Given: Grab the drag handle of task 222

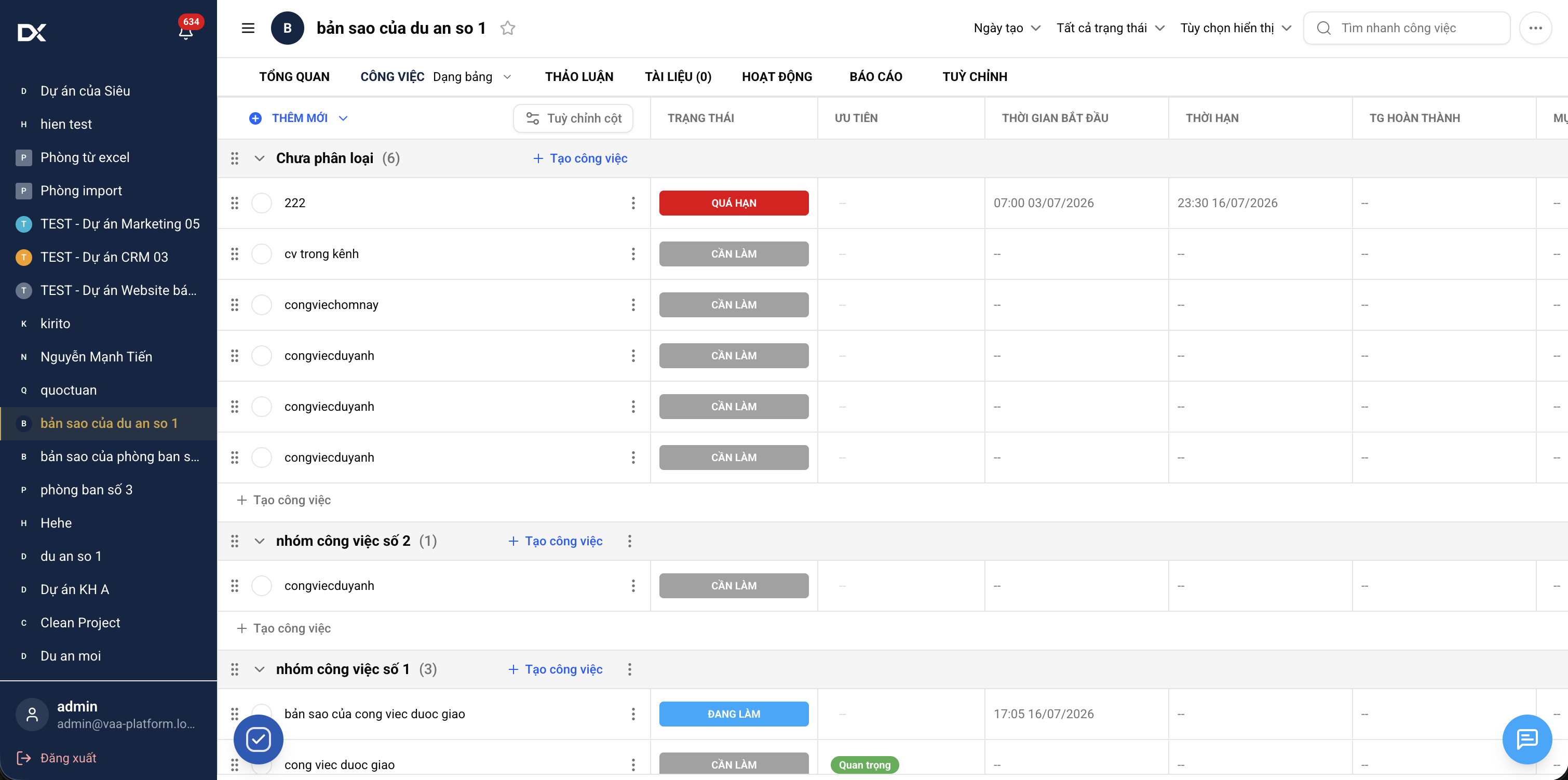Looking at the screenshot, I should pos(234,203).
